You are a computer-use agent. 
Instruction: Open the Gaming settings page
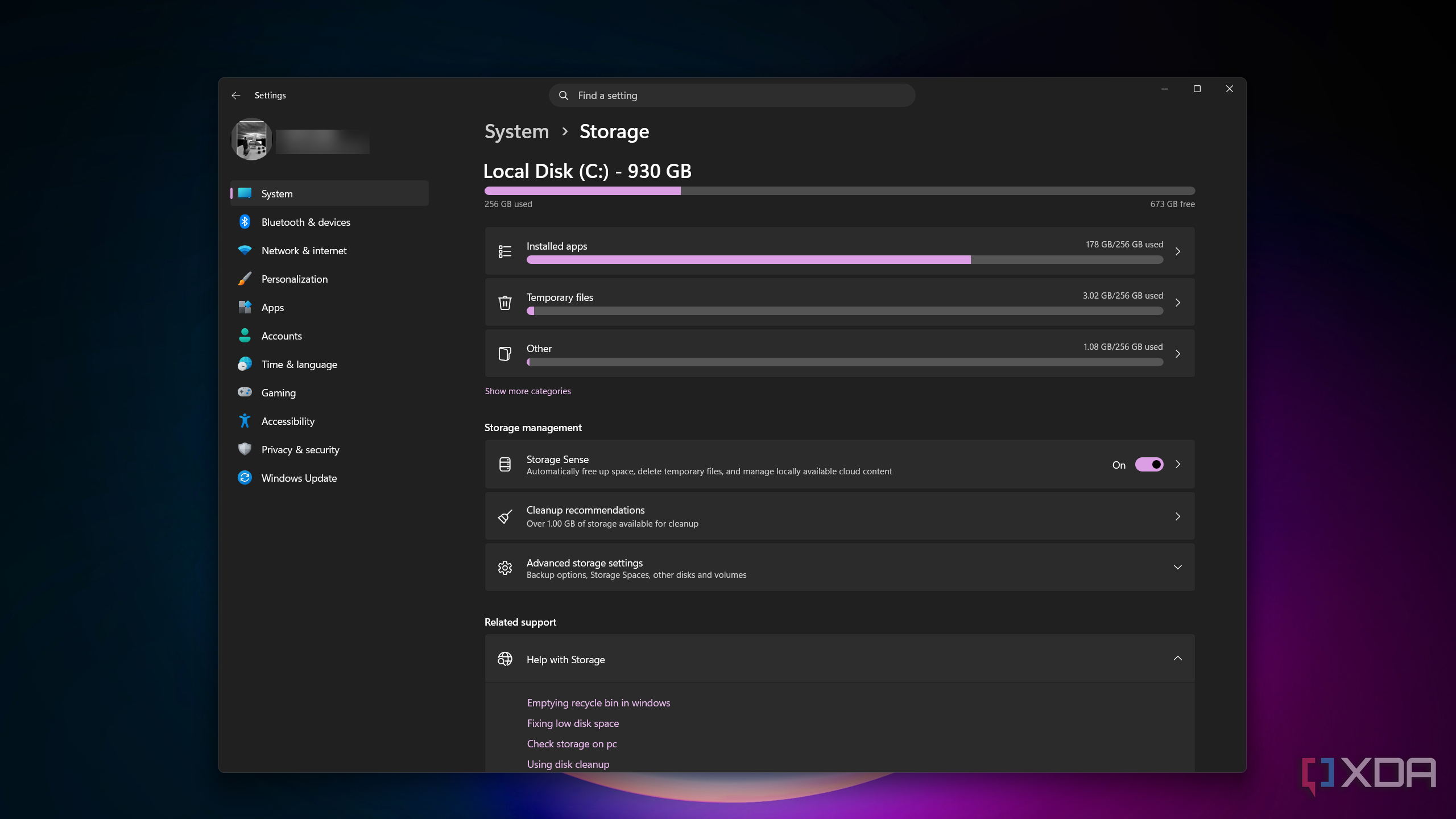click(330, 392)
